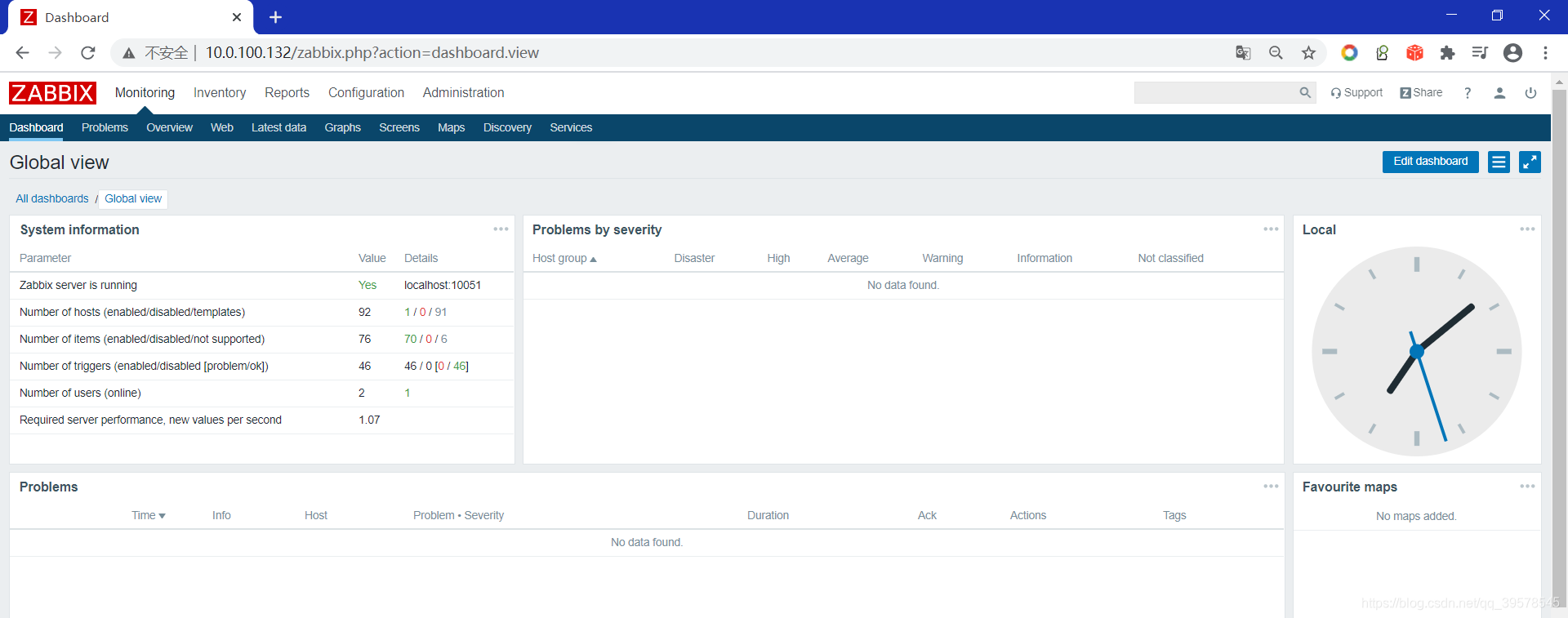This screenshot has height=618, width=1568.
Task: Sort Problems by Time column
Action: point(149,515)
